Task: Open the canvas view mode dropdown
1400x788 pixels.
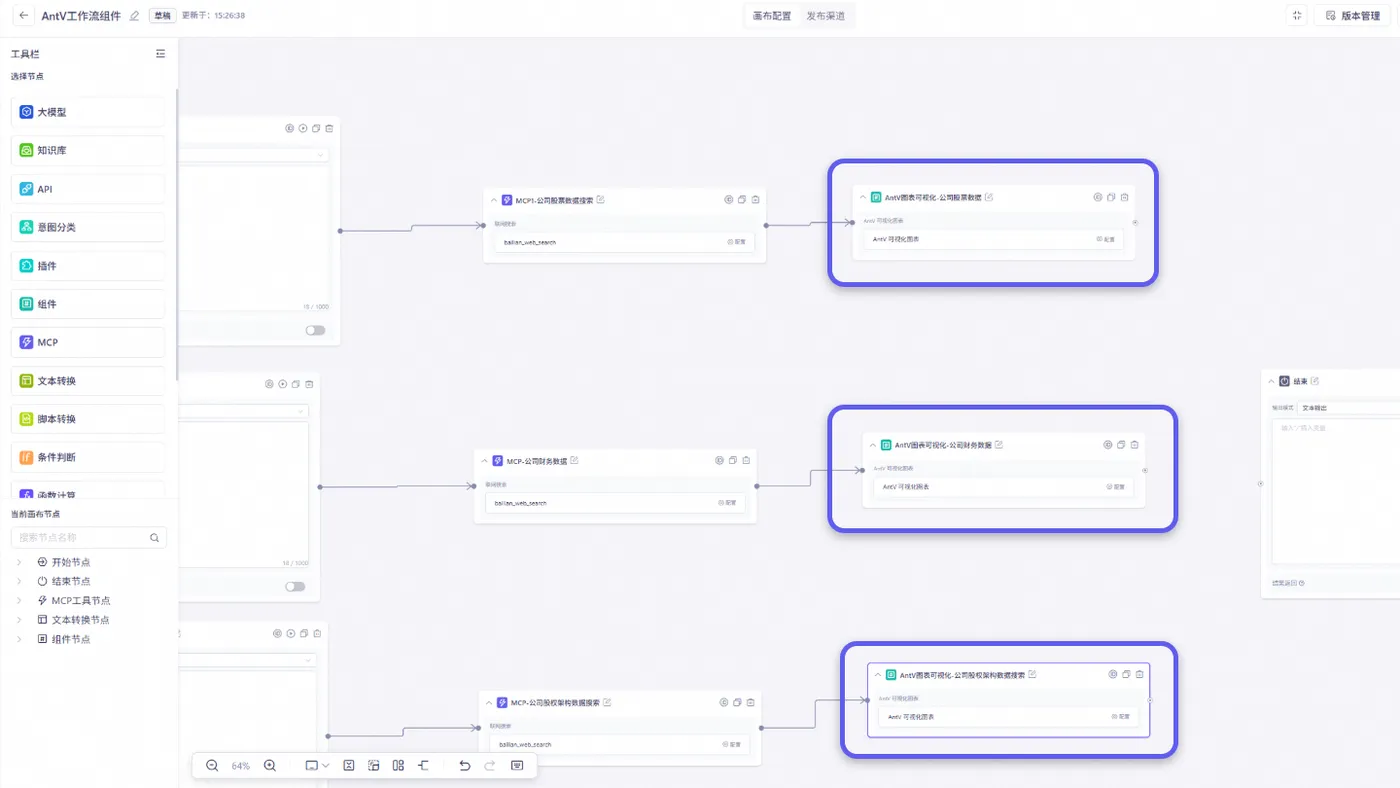Action: click(317, 765)
